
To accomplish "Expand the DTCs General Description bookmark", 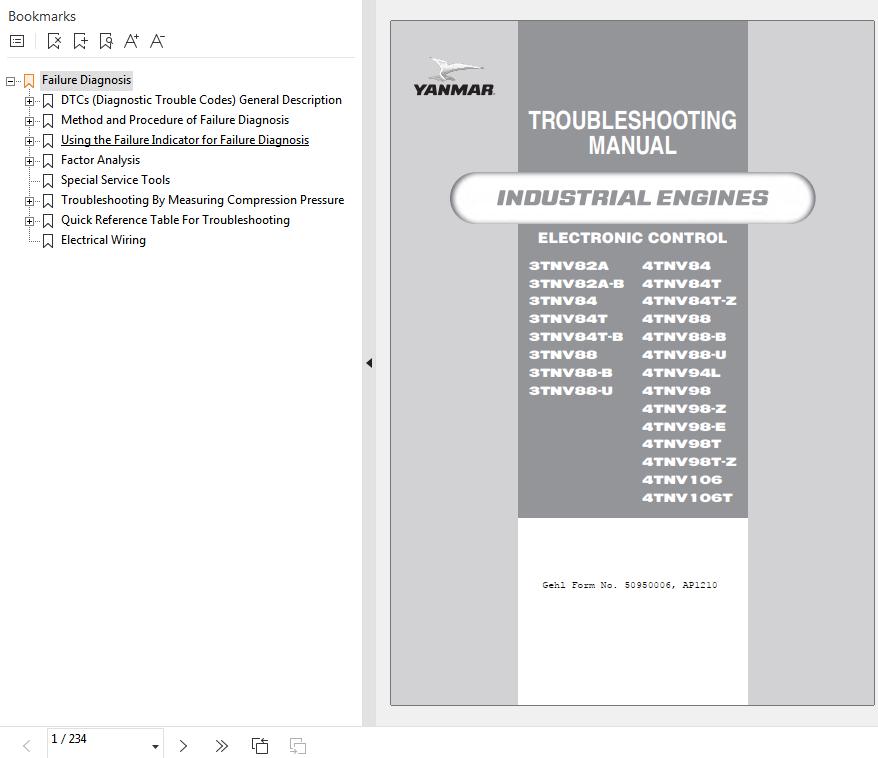I will click(x=29, y=101).
